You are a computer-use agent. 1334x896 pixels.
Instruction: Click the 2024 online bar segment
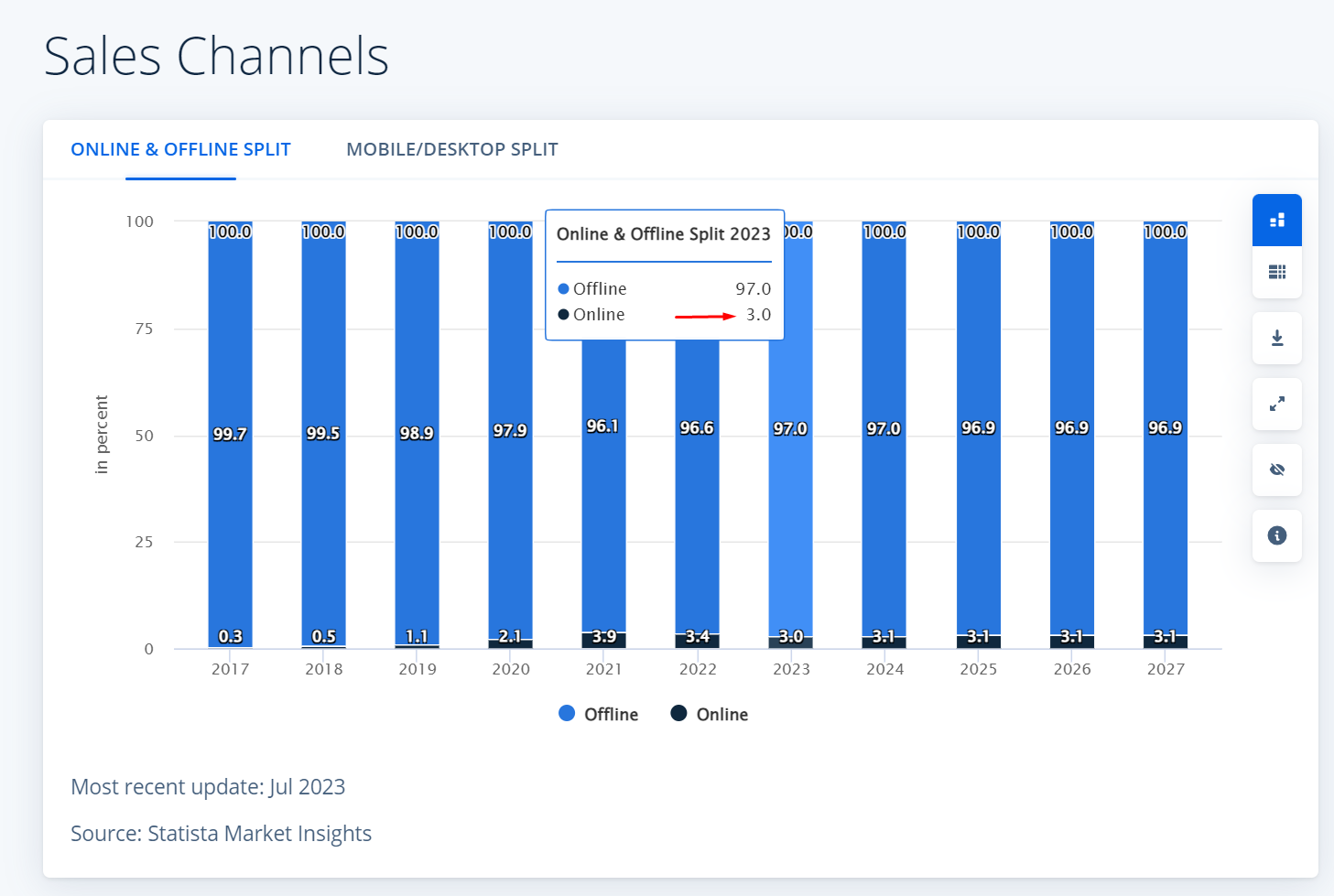pos(884,642)
